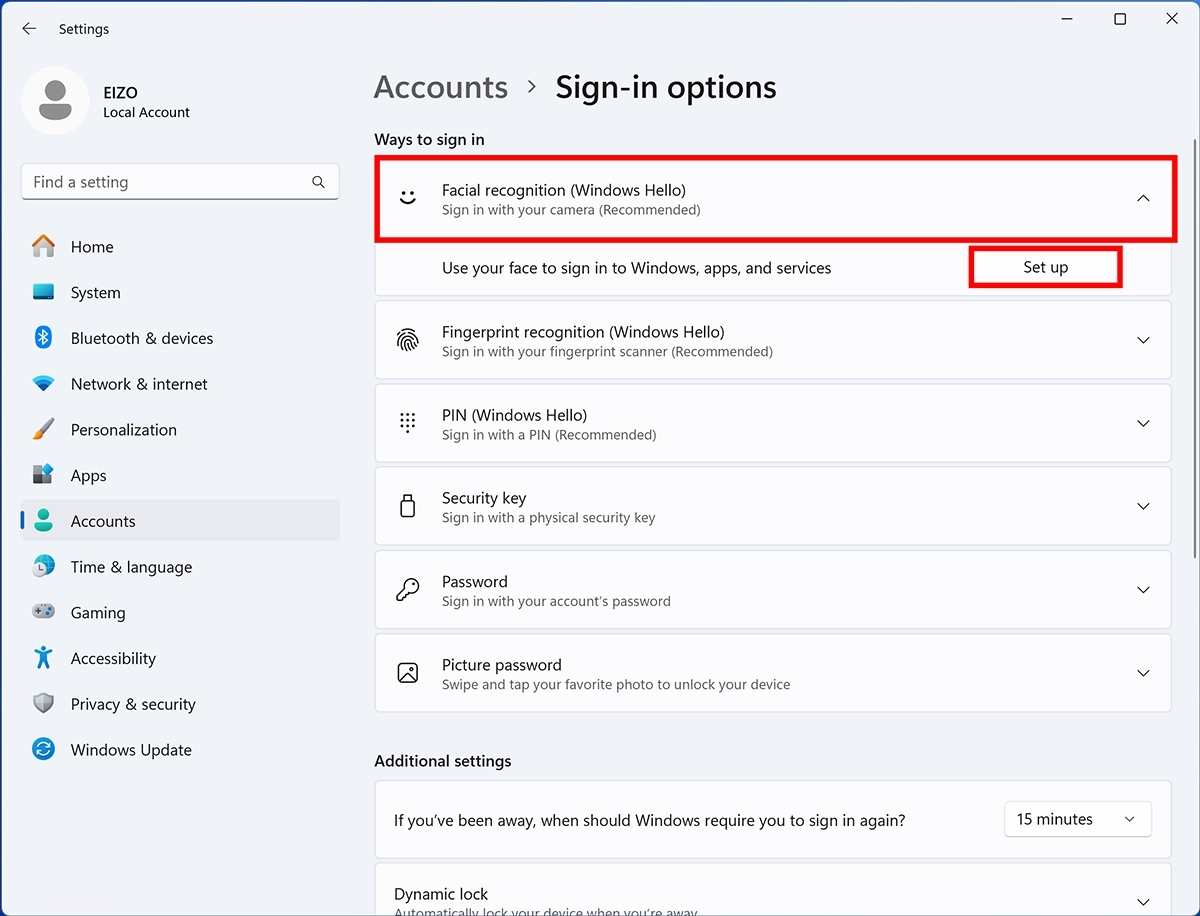
Task: Click the facial recognition smiley icon
Action: pyautogui.click(x=407, y=198)
